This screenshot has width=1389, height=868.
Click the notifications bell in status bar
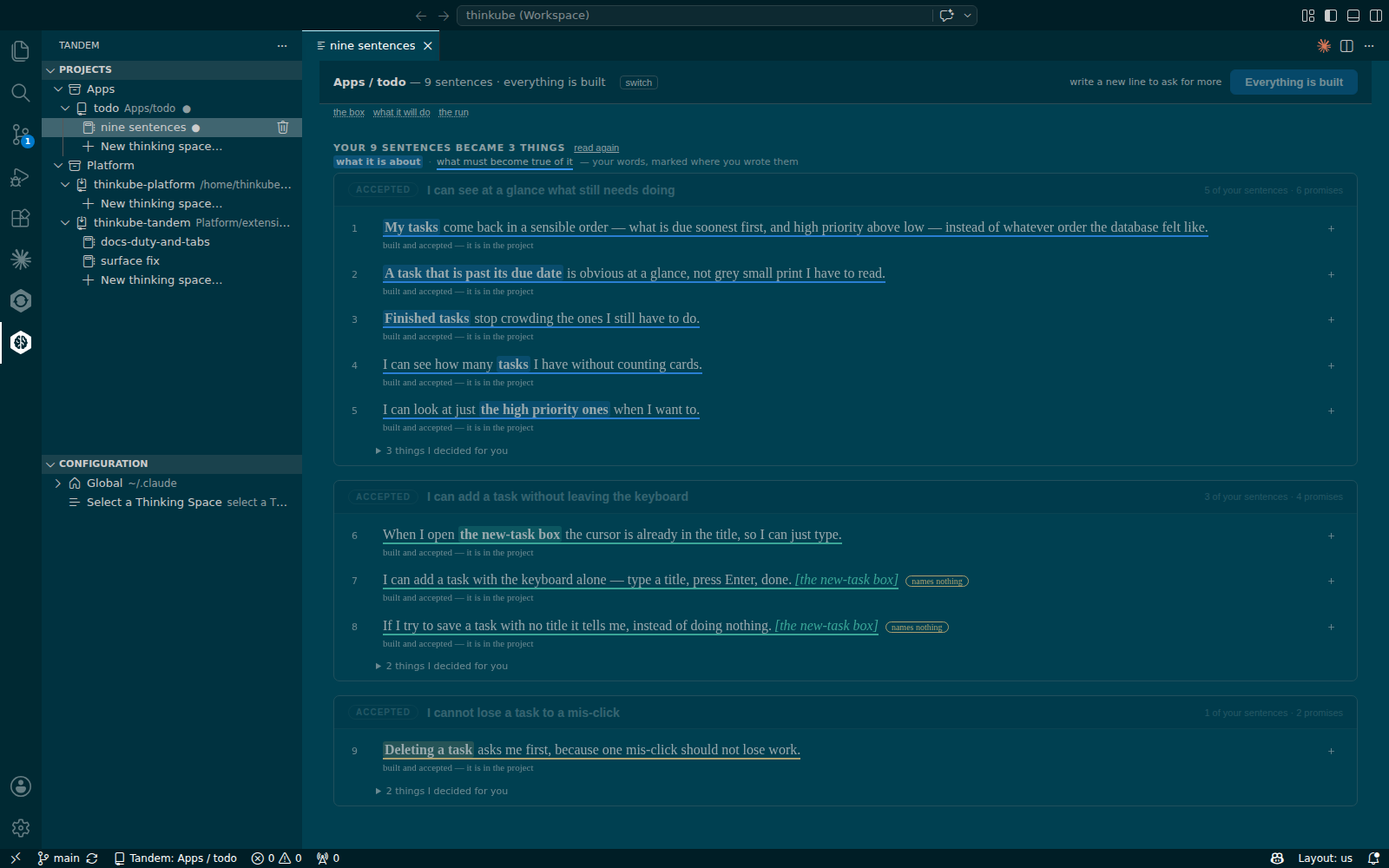[1373, 858]
